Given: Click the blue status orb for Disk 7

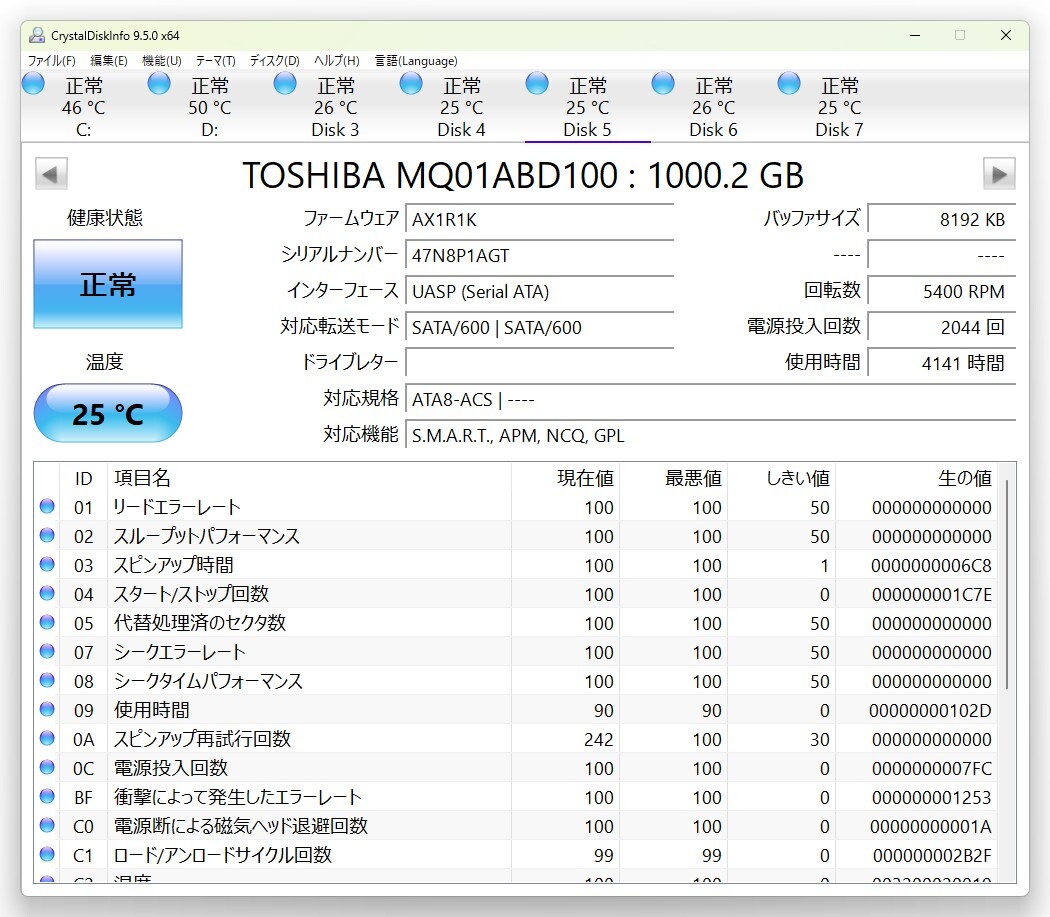Looking at the screenshot, I should (x=789, y=84).
